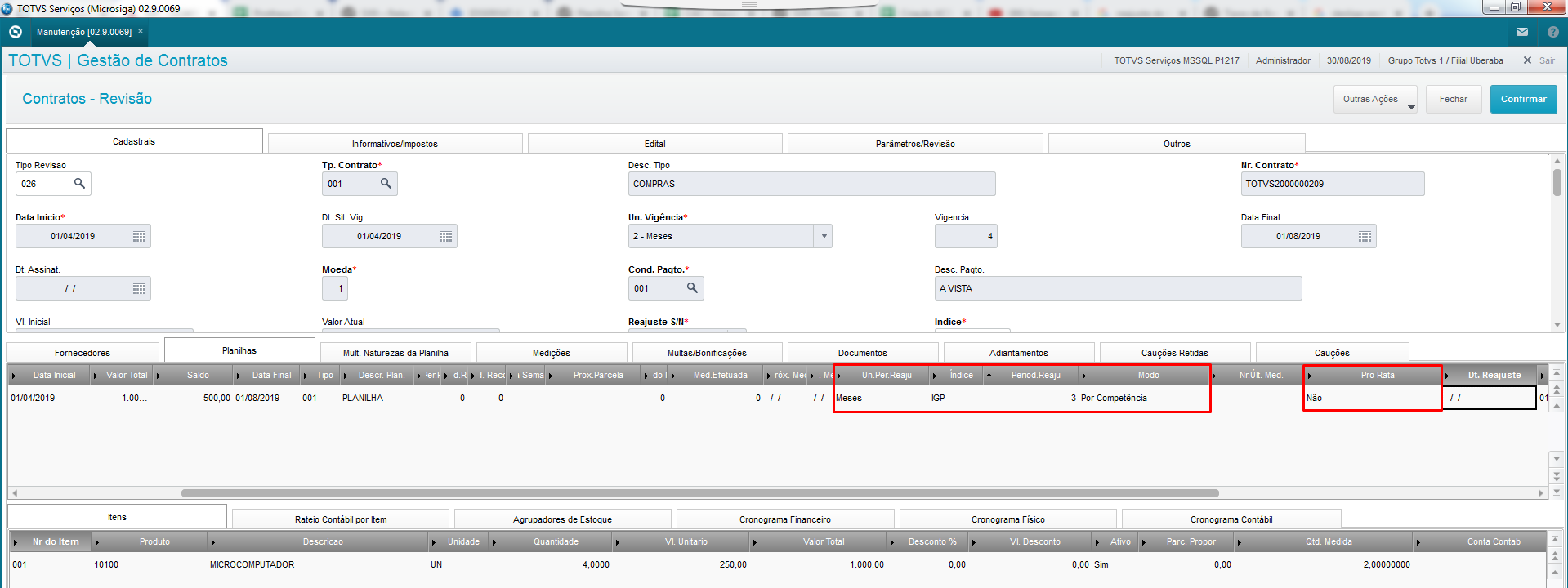Open the Parâmetros/Revisão tab
The width and height of the screenshot is (1568, 588).
[x=915, y=144]
